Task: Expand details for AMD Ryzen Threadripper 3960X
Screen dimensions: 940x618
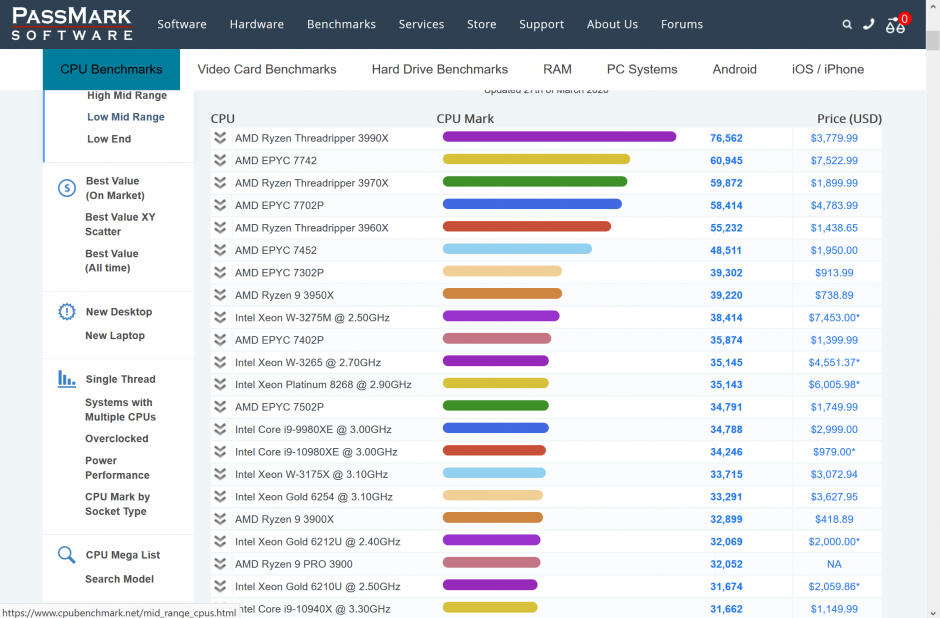Action: [x=220, y=228]
